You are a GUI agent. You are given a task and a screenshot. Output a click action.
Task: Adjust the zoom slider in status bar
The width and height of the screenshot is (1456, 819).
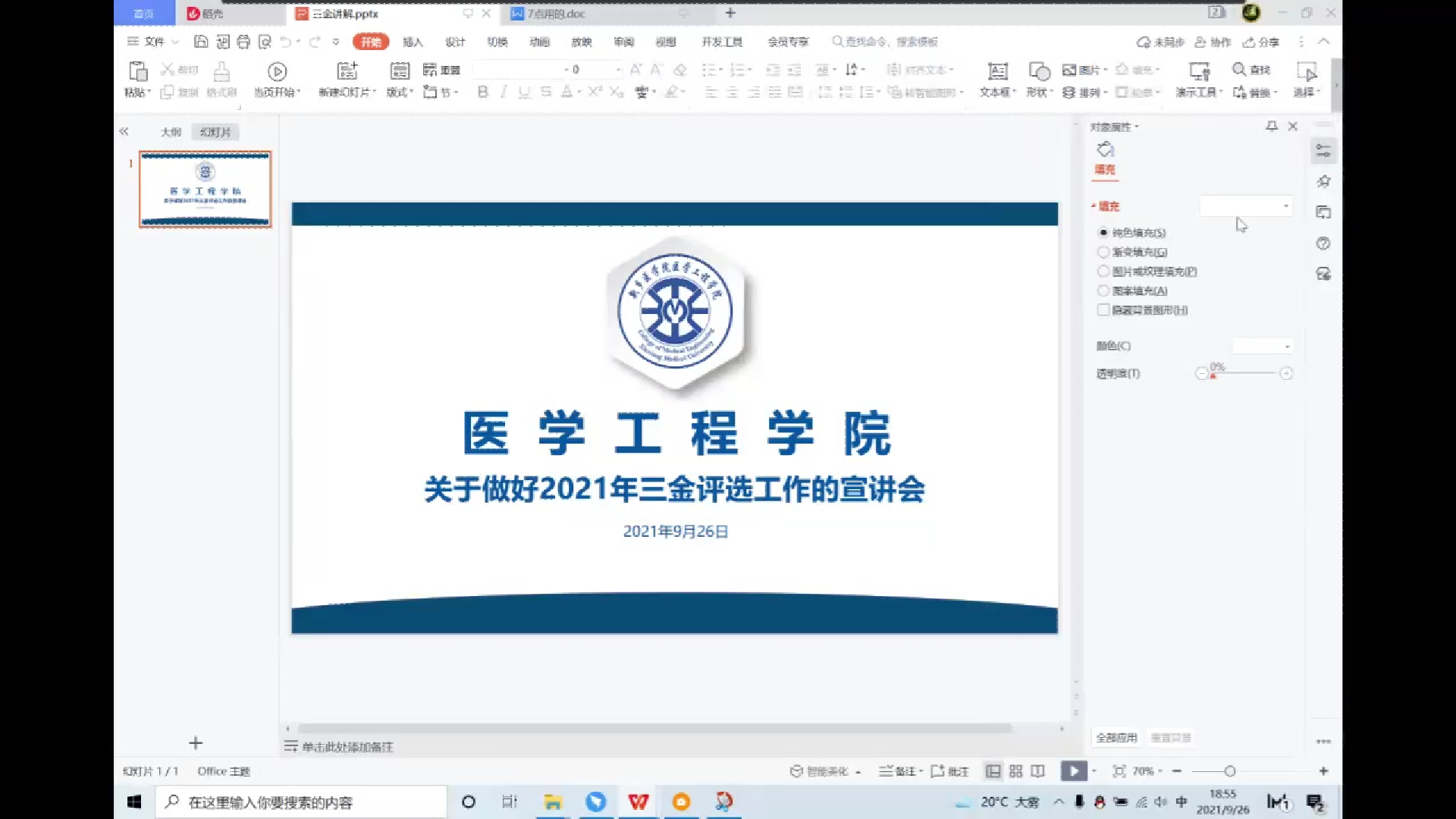pos(1229,771)
